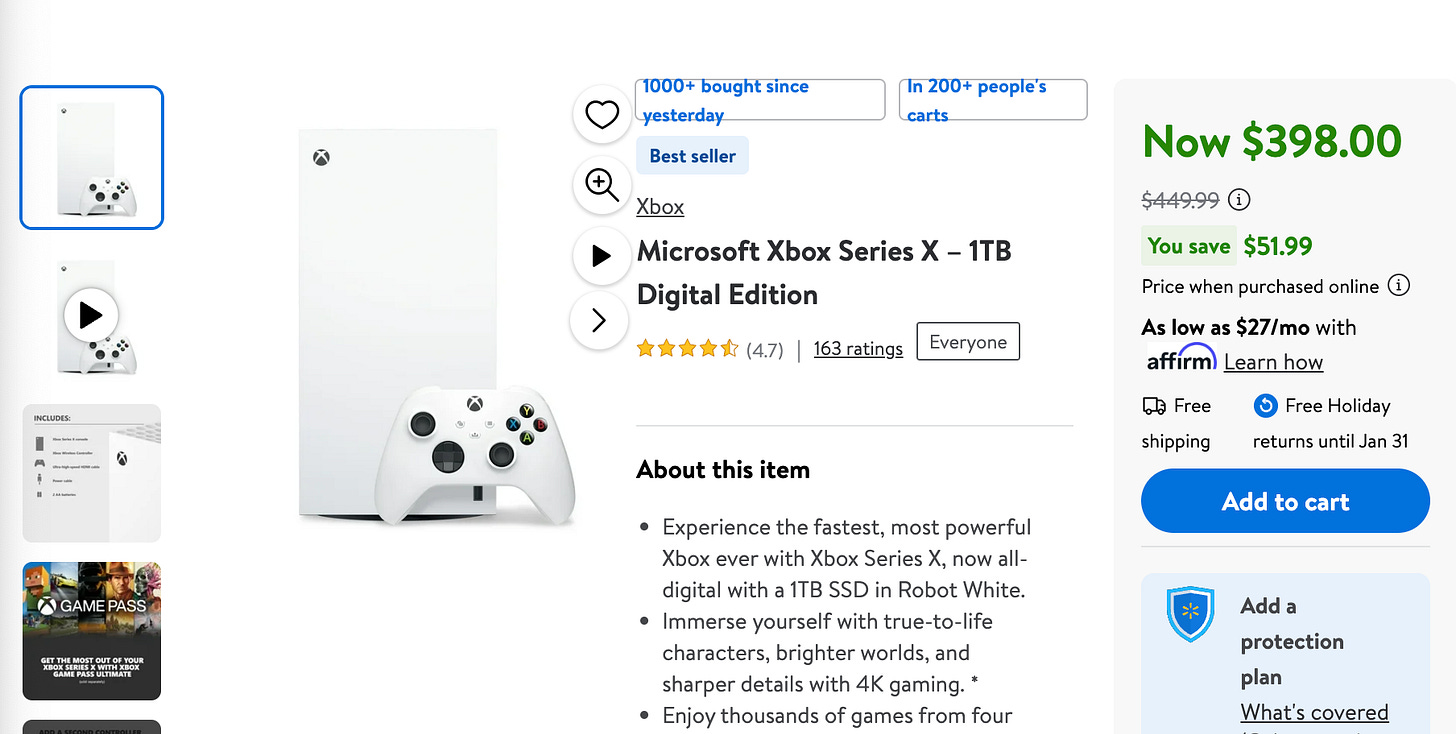Click the zoom magnifier icon

[x=601, y=185]
